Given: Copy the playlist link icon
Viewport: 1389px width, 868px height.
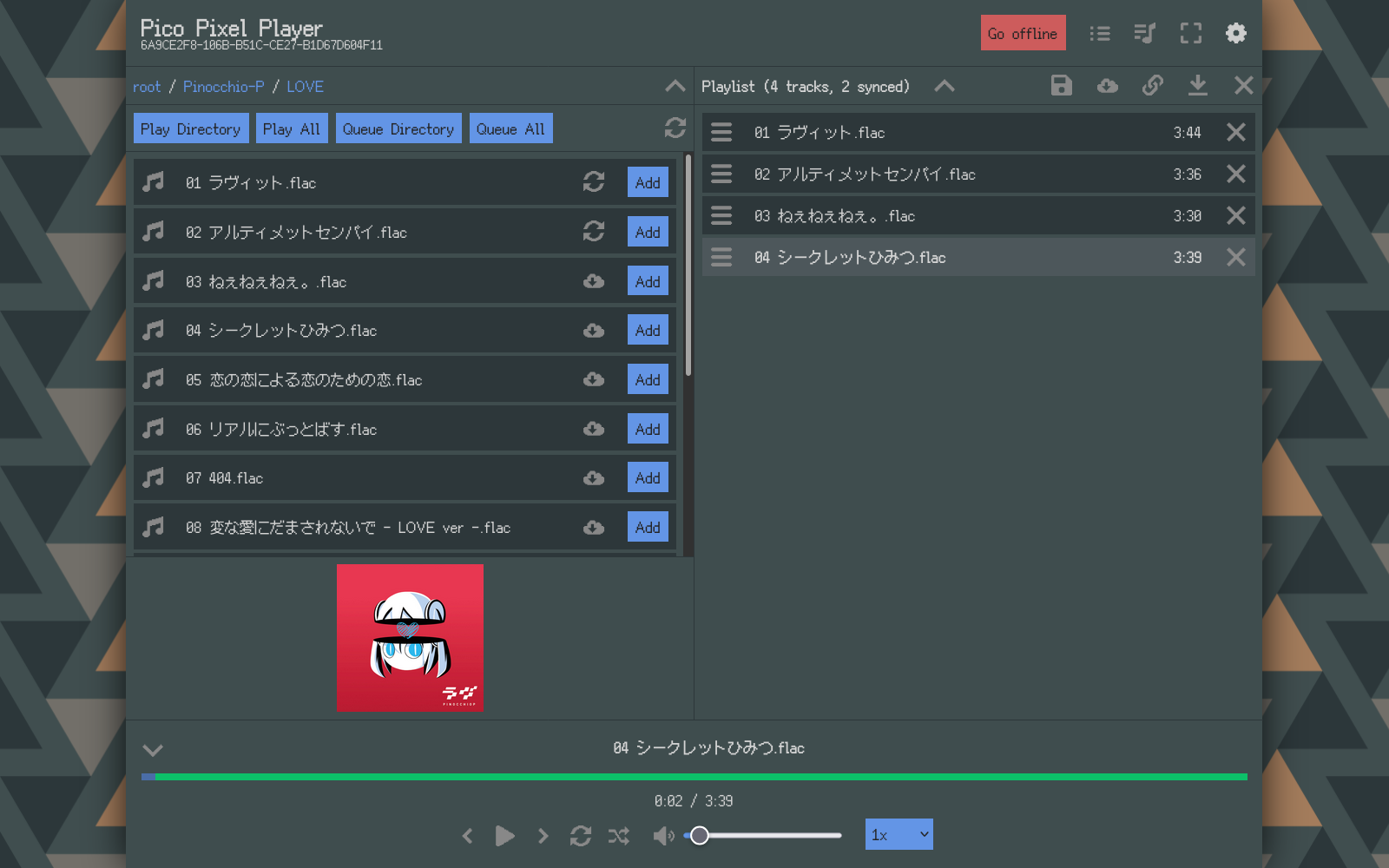Looking at the screenshot, I should pos(1152,85).
